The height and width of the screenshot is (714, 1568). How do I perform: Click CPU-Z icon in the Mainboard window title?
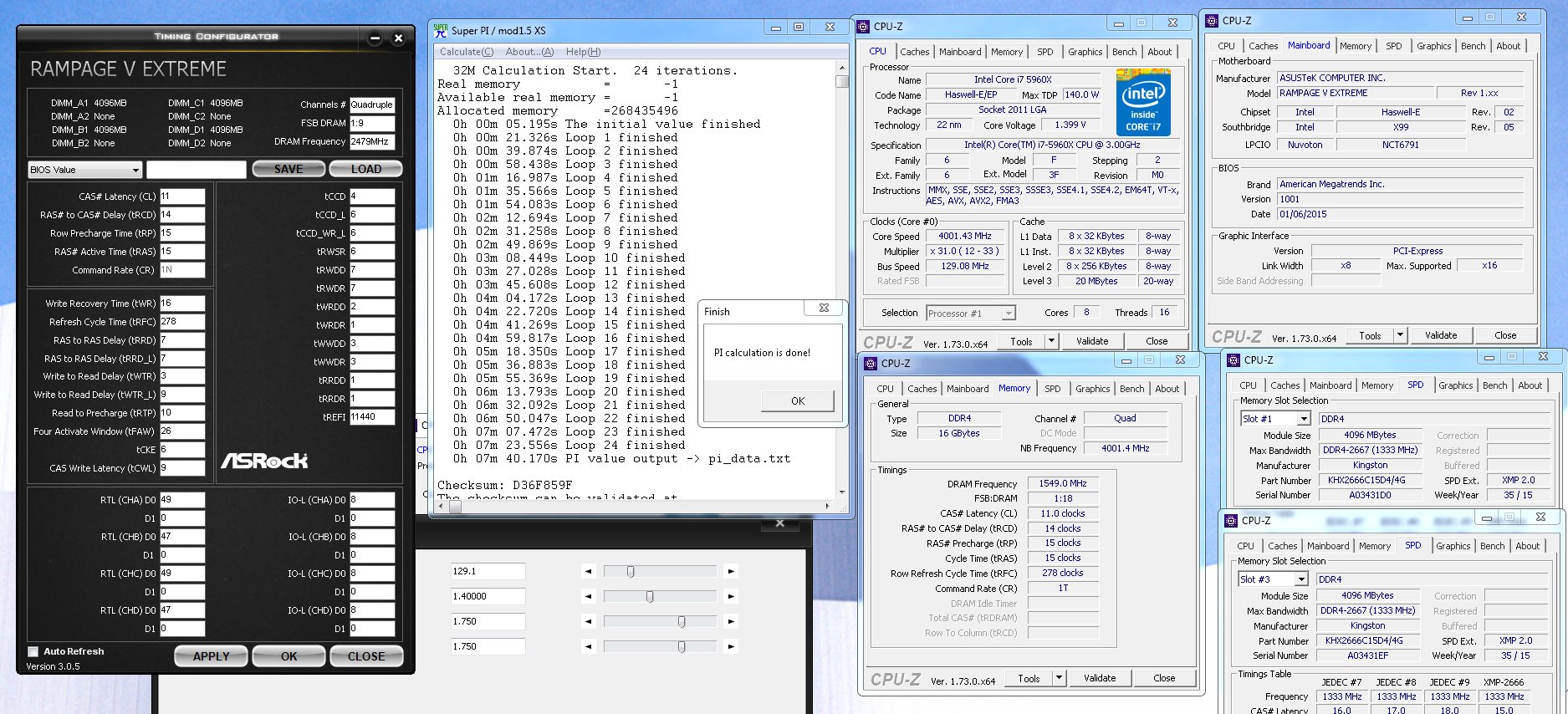tap(1212, 21)
